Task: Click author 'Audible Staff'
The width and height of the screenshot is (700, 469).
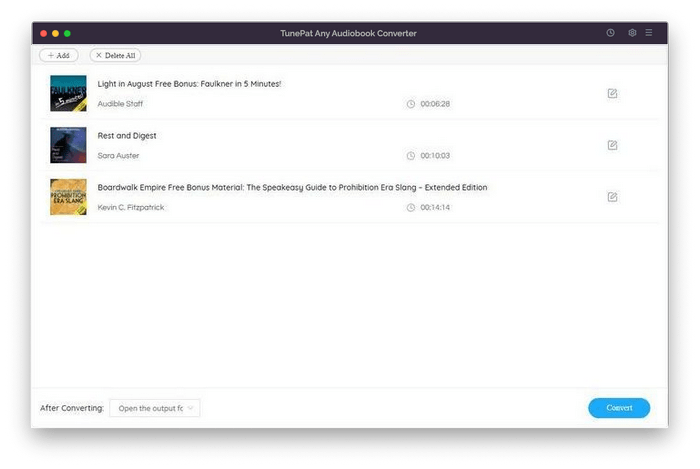Action: click(120, 104)
